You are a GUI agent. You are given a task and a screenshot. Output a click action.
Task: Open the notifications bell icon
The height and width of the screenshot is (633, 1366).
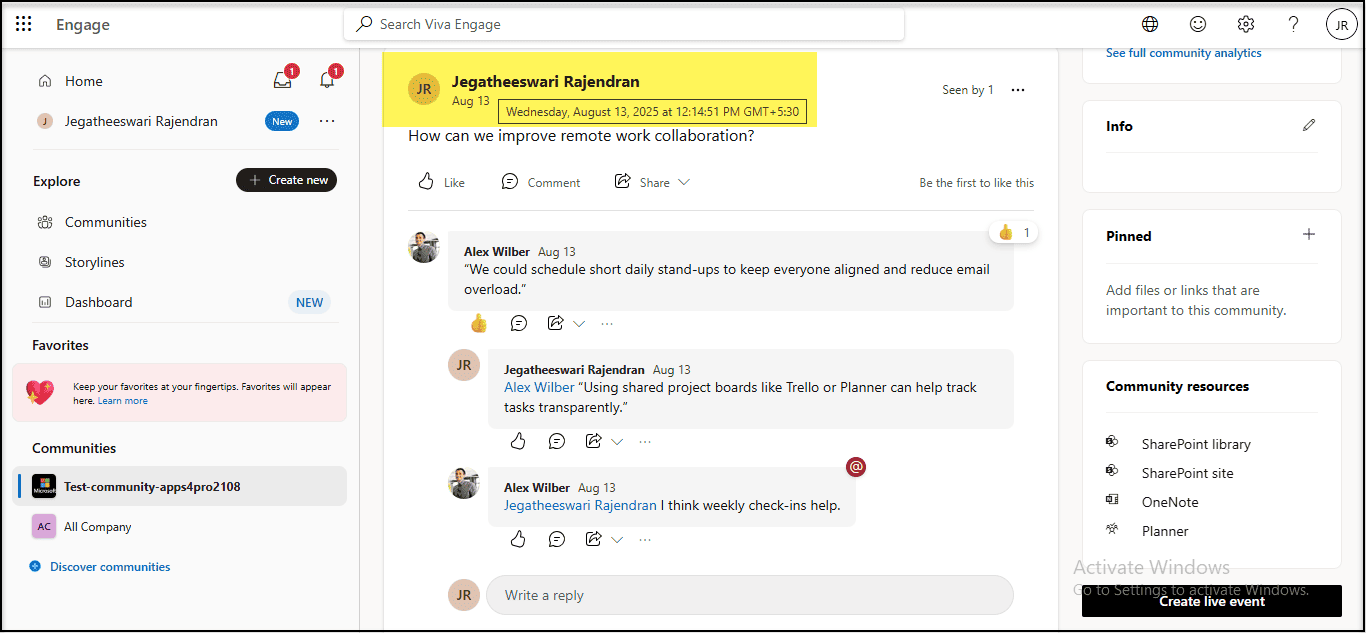(x=326, y=81)
